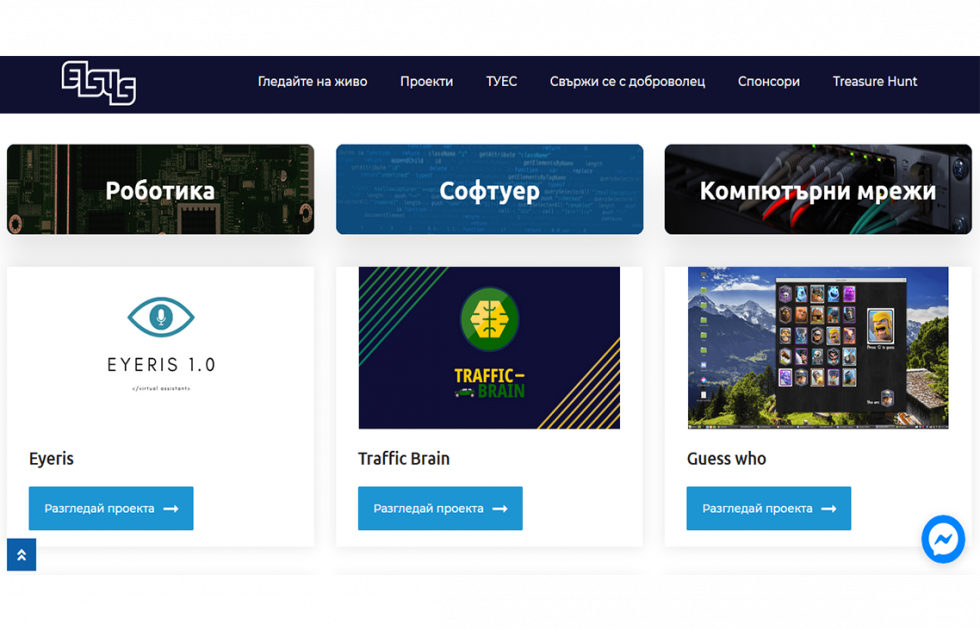Select the Софтуер category banner
The width and height of the screenshot is (980, 630).
click(489, 190)
